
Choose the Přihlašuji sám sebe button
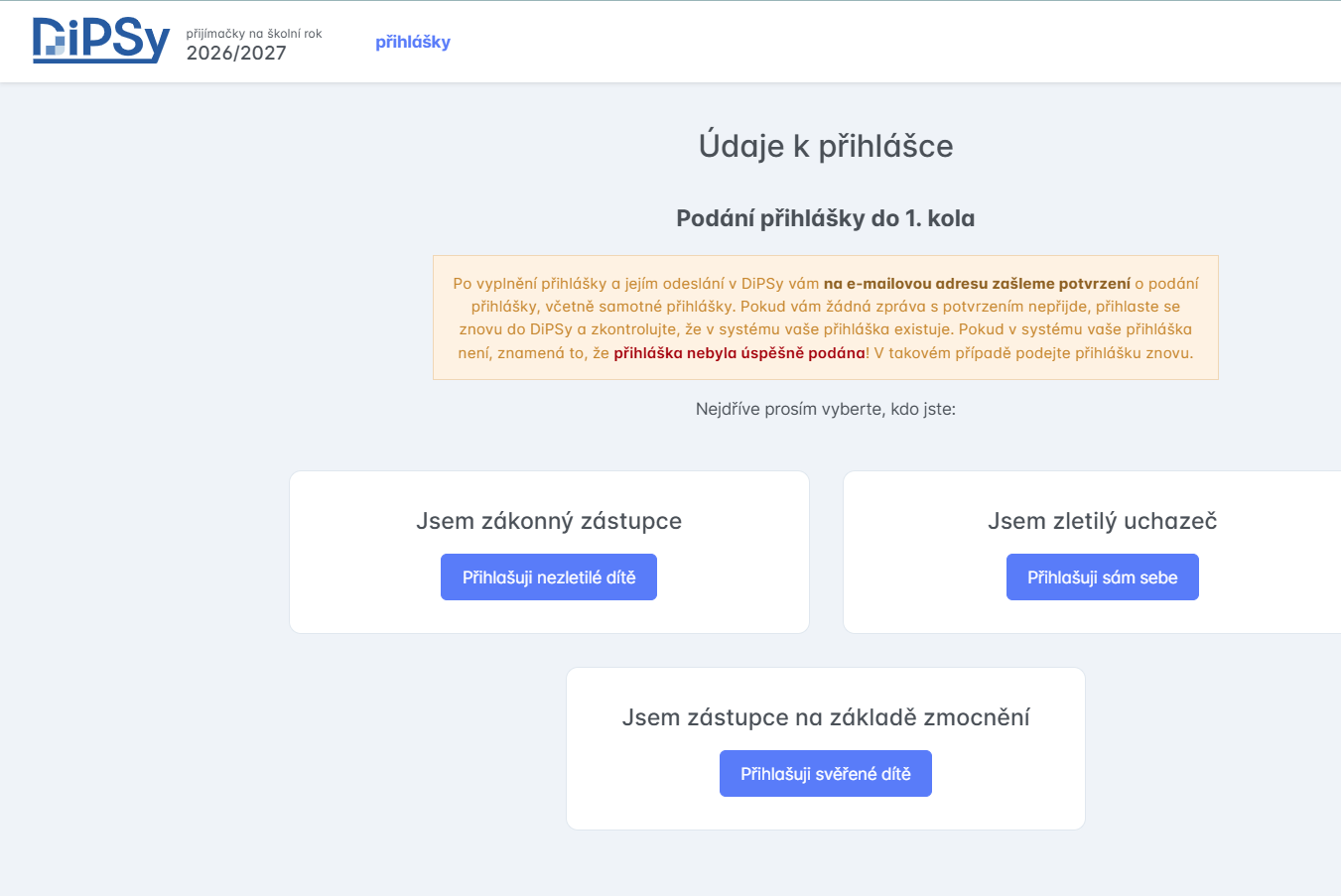click(1102, 577)
